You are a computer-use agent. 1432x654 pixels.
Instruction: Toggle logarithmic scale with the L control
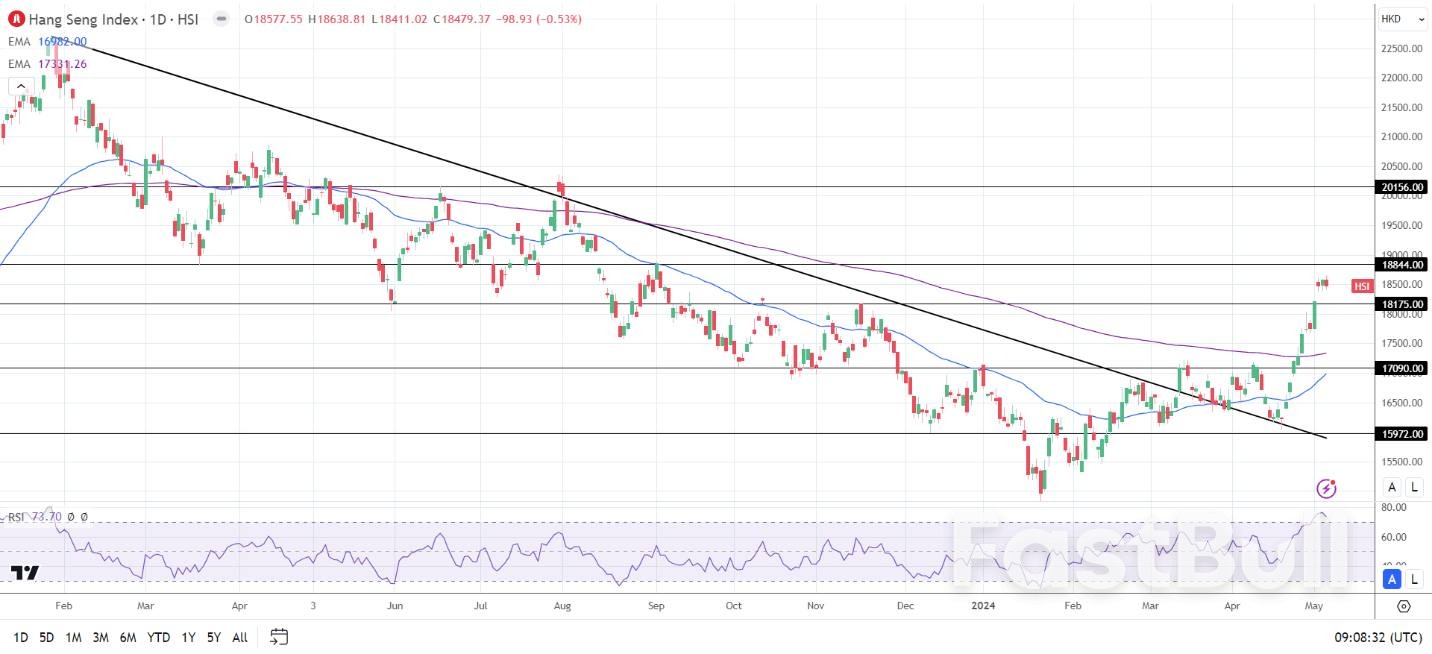tap(1414, 487)
